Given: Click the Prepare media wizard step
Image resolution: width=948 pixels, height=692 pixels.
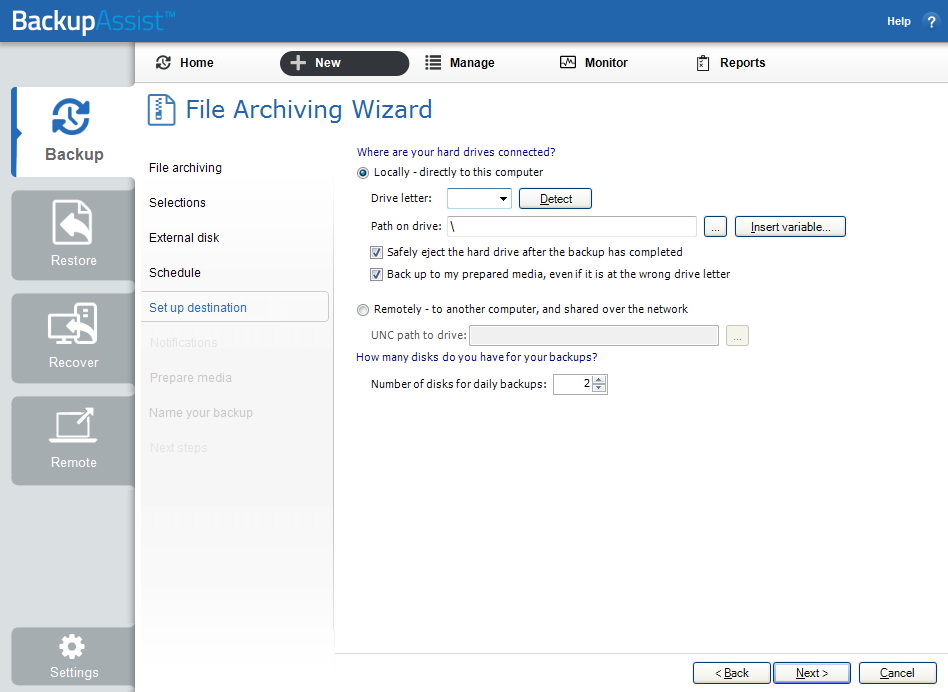Looking at the screenshot, I should [x=190, y=378].
